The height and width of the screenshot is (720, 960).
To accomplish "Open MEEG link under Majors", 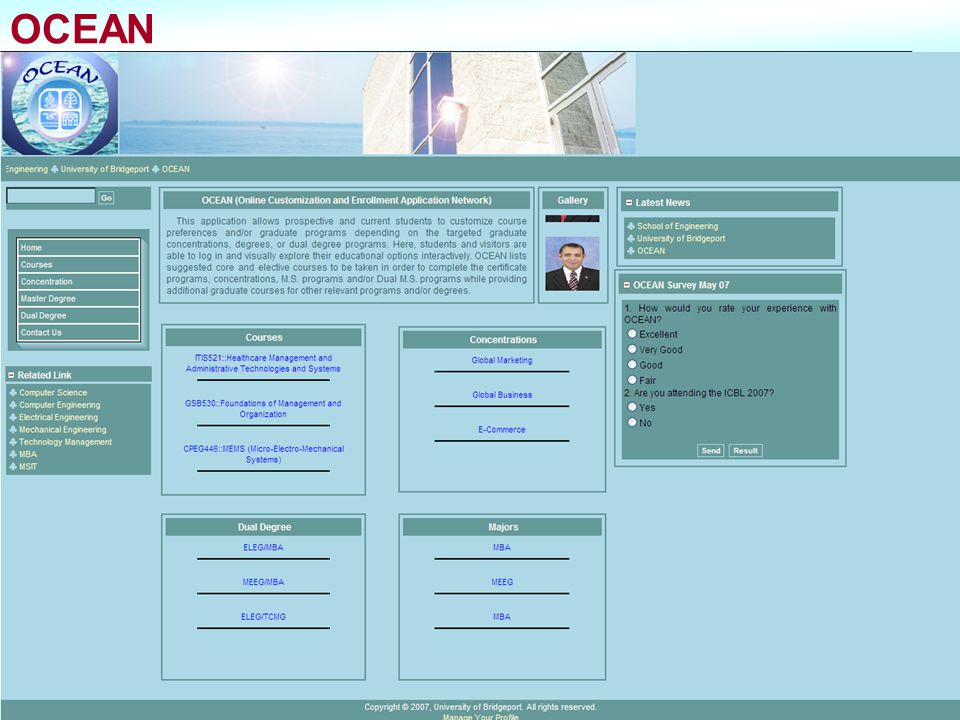I will (x=502, y=582).
